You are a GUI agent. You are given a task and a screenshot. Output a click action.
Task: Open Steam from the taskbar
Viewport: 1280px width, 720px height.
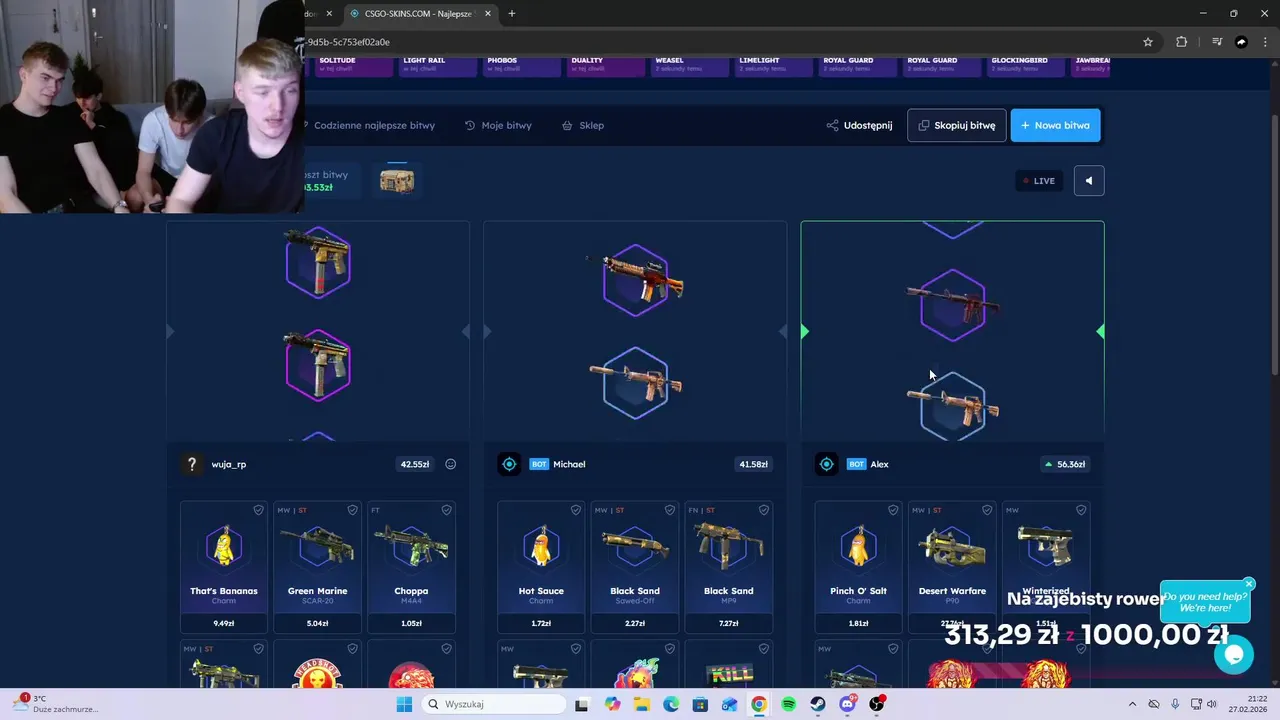(818, 704)
